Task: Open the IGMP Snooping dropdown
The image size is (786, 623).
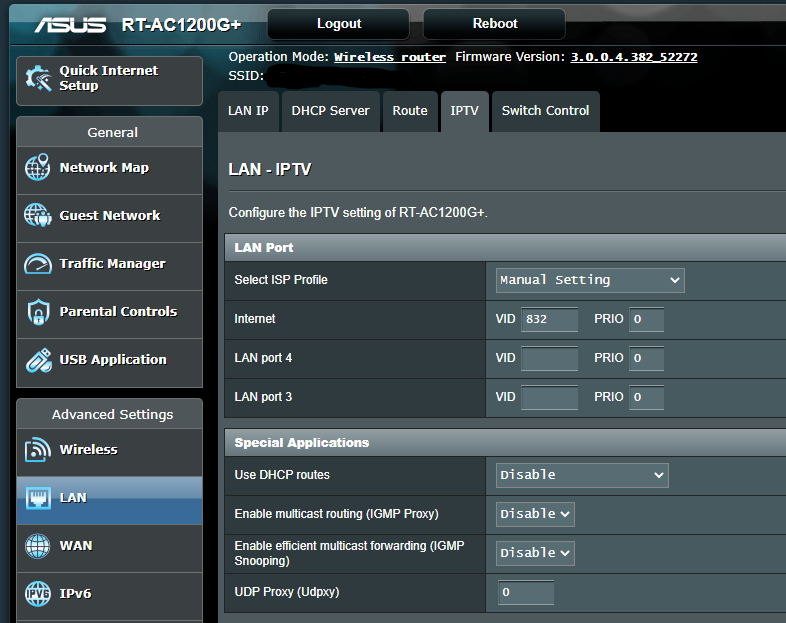Action: click(x=535, y=553)
